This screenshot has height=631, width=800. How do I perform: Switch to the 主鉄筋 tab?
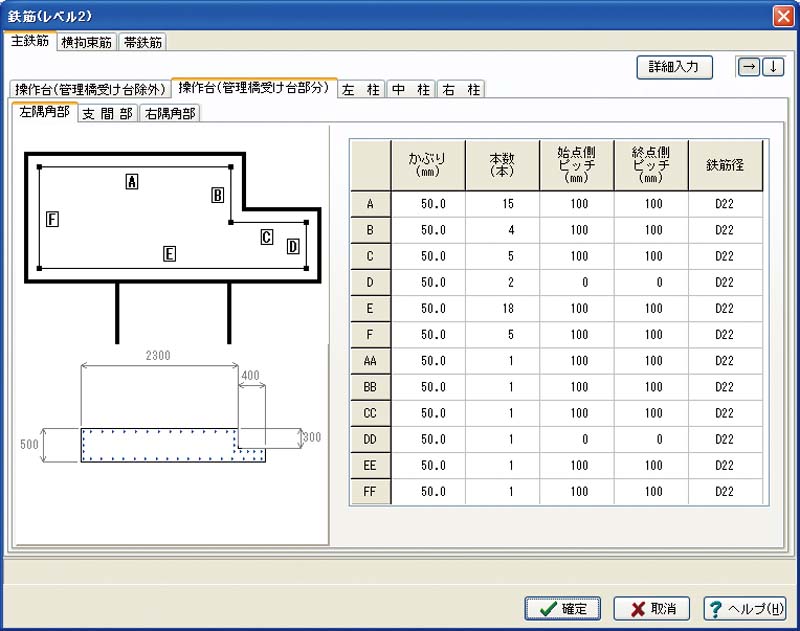click(30, 41)
